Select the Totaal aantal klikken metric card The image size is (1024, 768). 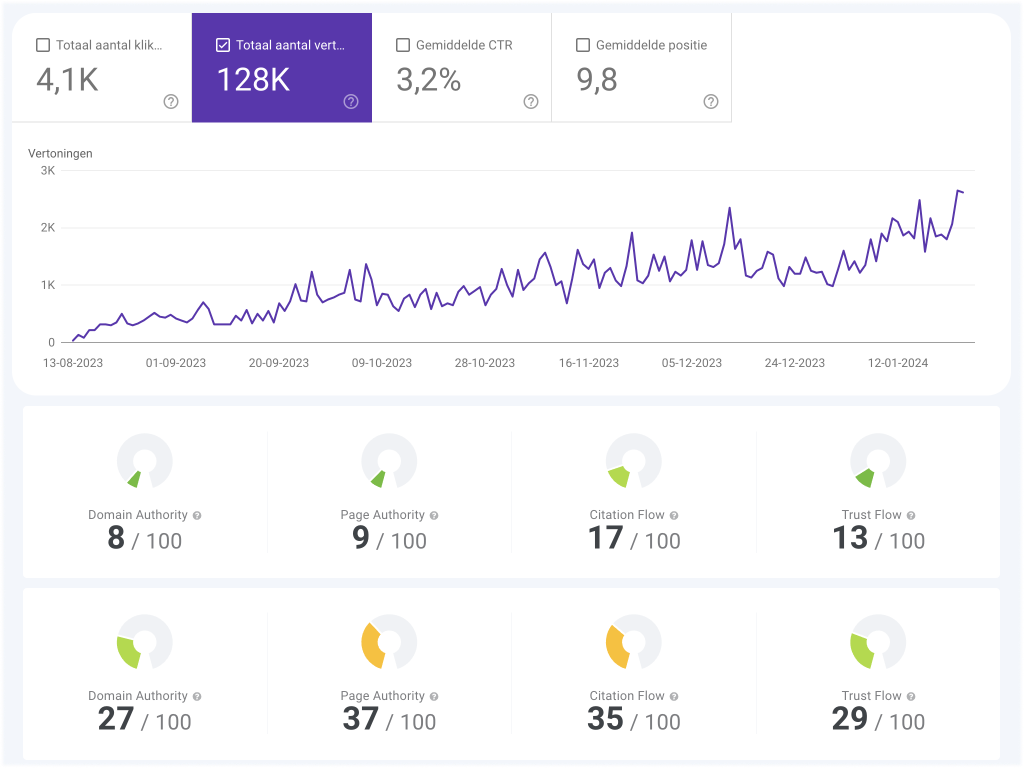(100, 67)
